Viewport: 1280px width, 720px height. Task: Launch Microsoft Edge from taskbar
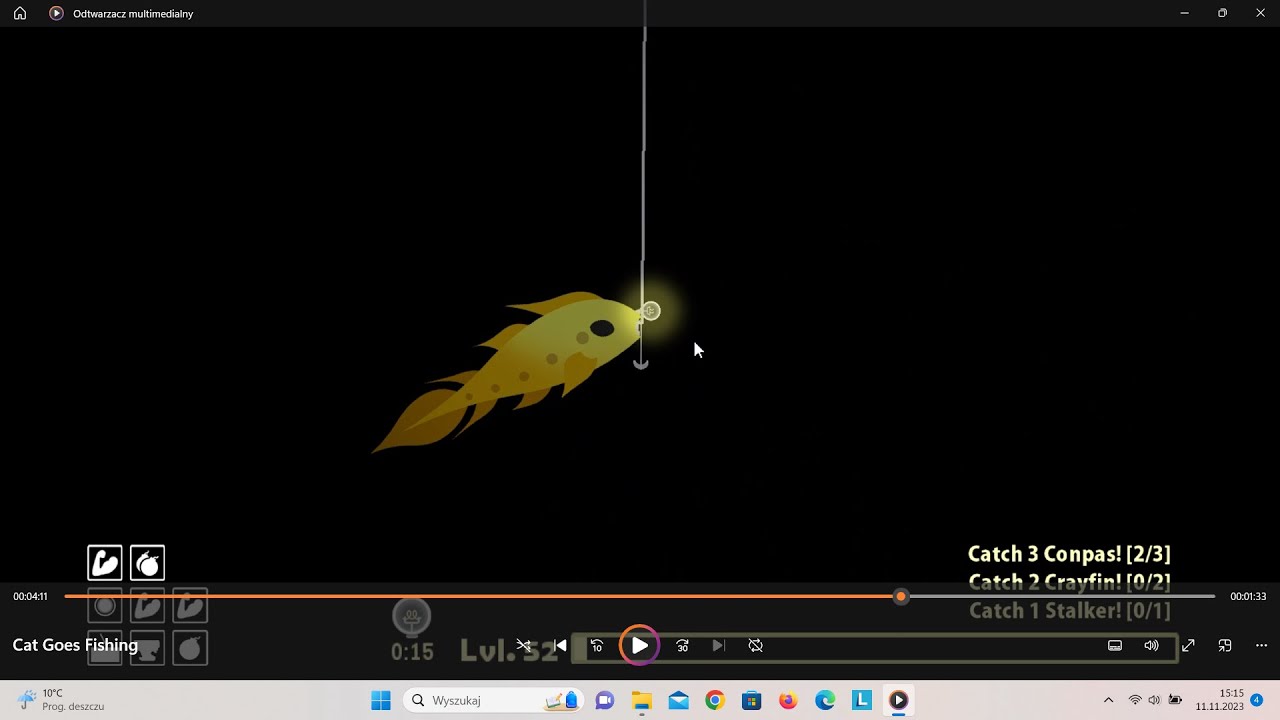tap(825, 700)
